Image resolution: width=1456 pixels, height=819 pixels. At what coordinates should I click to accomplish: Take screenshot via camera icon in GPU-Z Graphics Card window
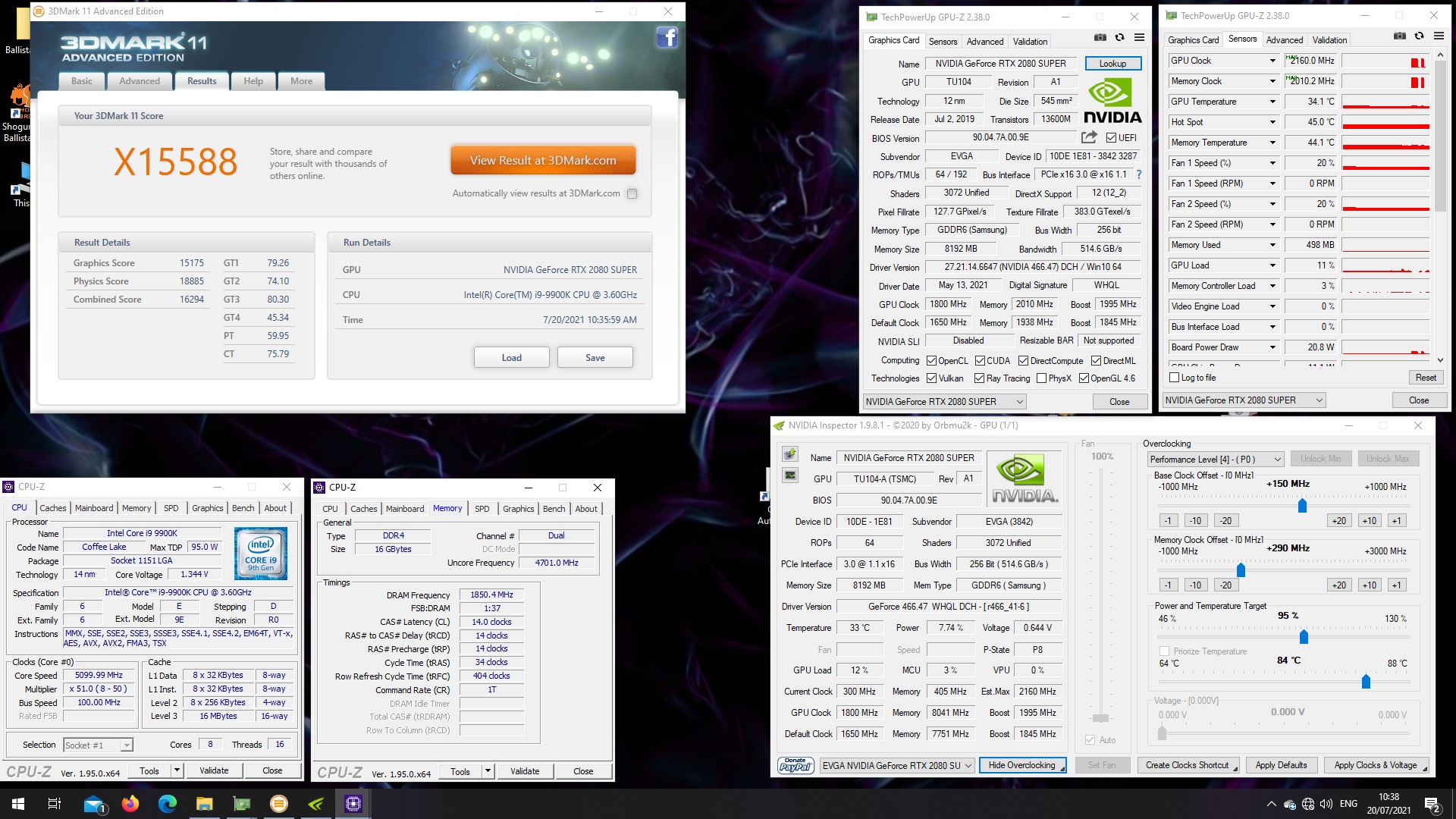pyautogui.click(x=1100, y=37)
